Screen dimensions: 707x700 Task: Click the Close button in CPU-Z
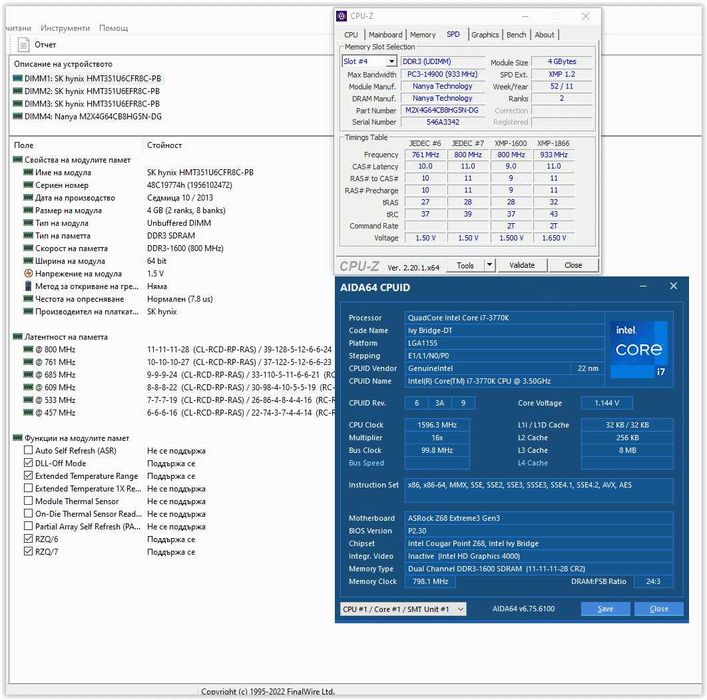[573, 265]
